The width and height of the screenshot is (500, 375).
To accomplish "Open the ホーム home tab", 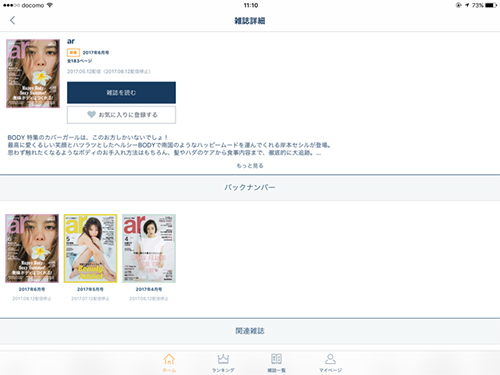I will pyautogui.click(x=169, y=363).
